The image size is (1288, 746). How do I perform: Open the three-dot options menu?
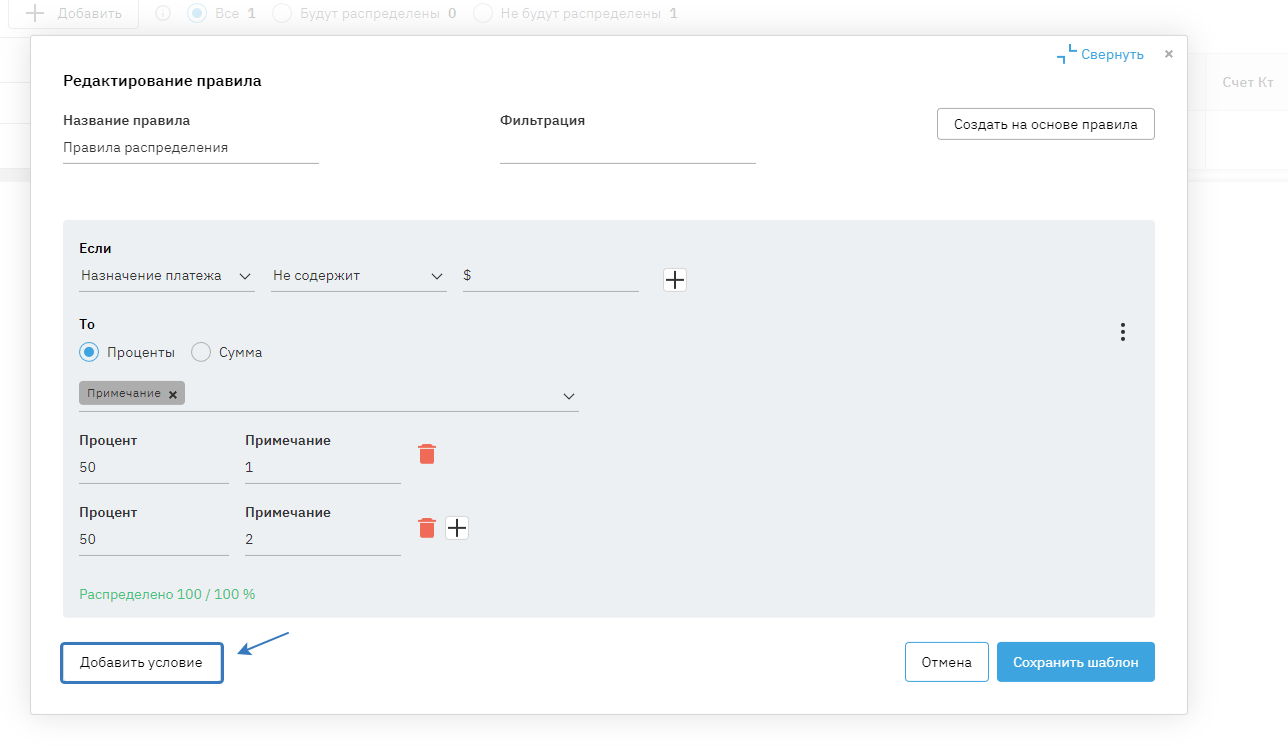click(1123, 332)
